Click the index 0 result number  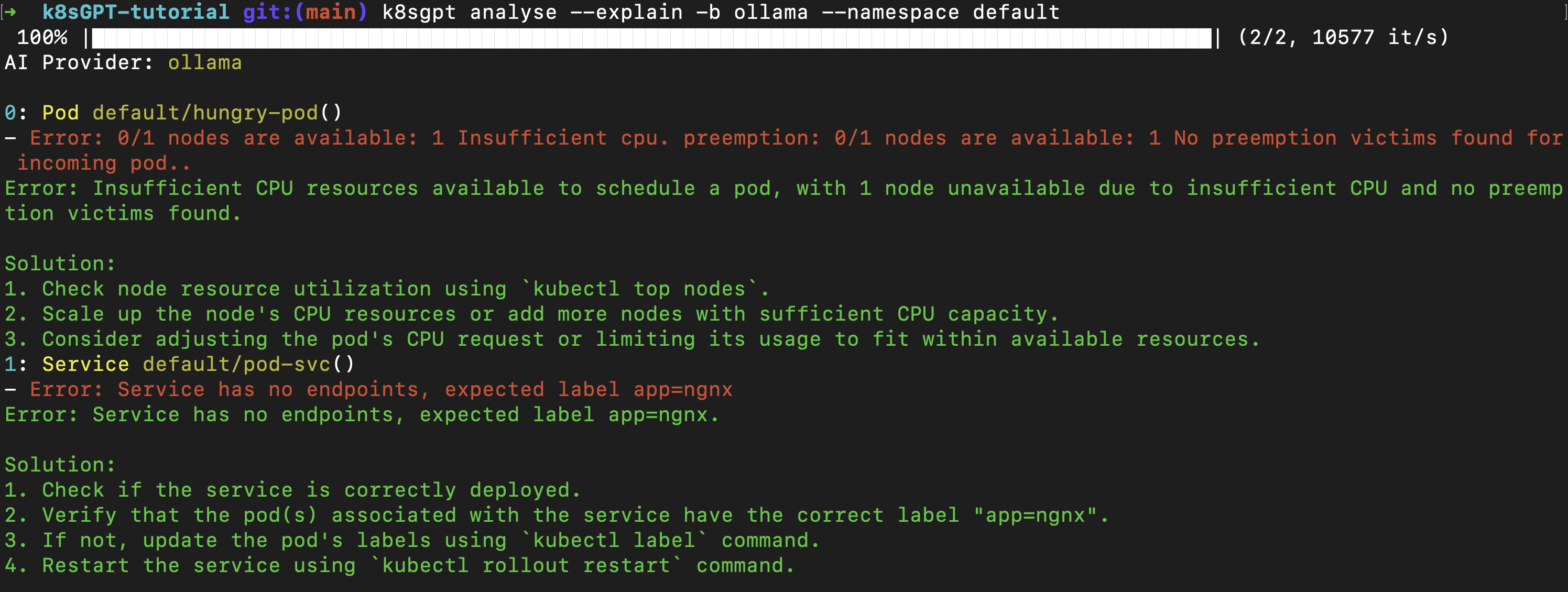pos(11,113)
